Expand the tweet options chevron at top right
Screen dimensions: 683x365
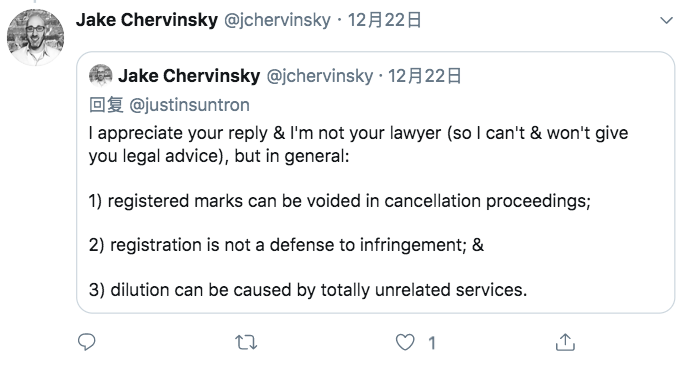pyautogui.click(x=666, y=20)
